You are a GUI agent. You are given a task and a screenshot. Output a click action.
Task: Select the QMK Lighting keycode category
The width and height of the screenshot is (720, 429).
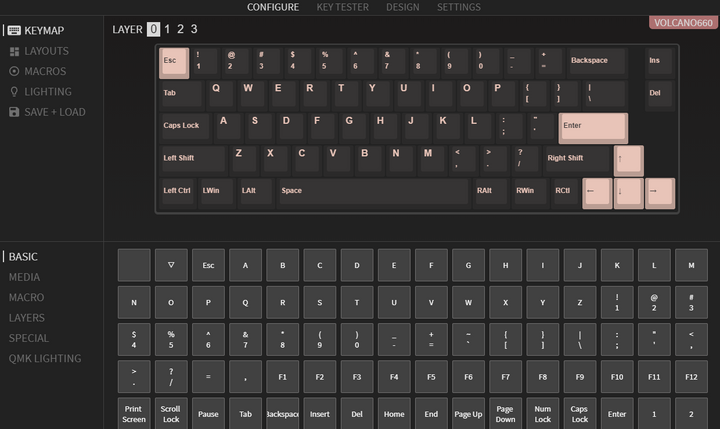[45, 358]
